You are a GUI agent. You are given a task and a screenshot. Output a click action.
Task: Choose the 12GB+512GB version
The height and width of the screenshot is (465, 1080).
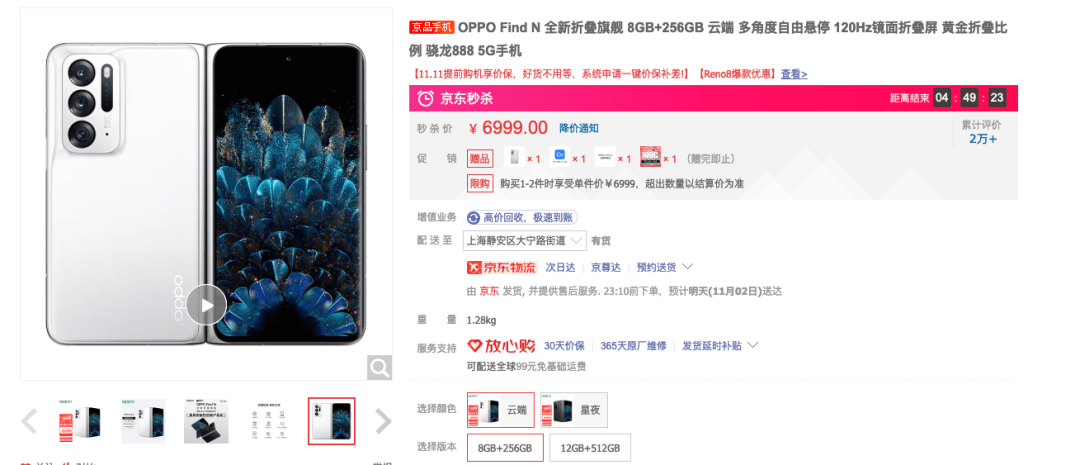tap(590, 448)
